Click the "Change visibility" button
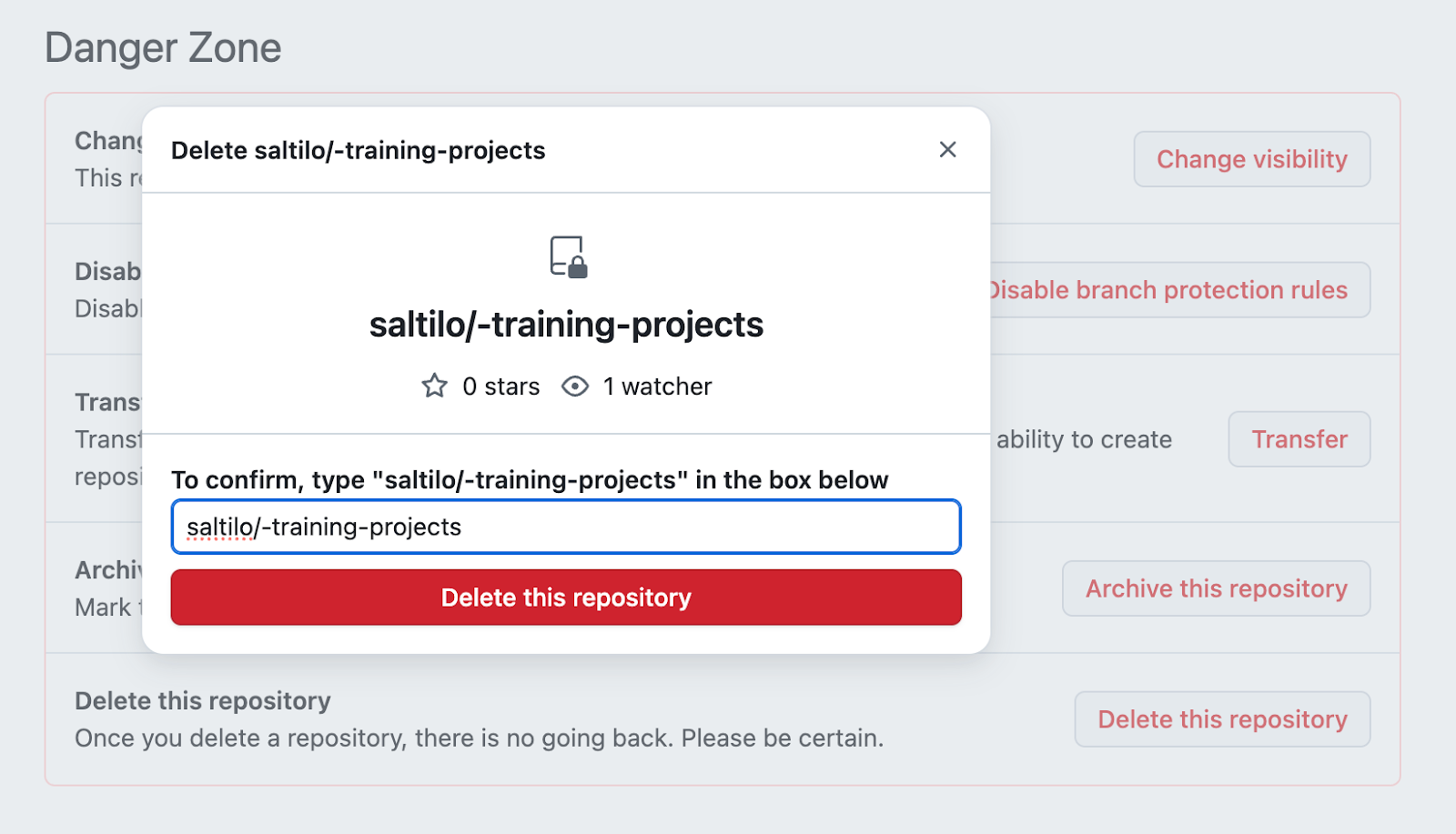1456x834 pixels. click(x=1251, y=158)
